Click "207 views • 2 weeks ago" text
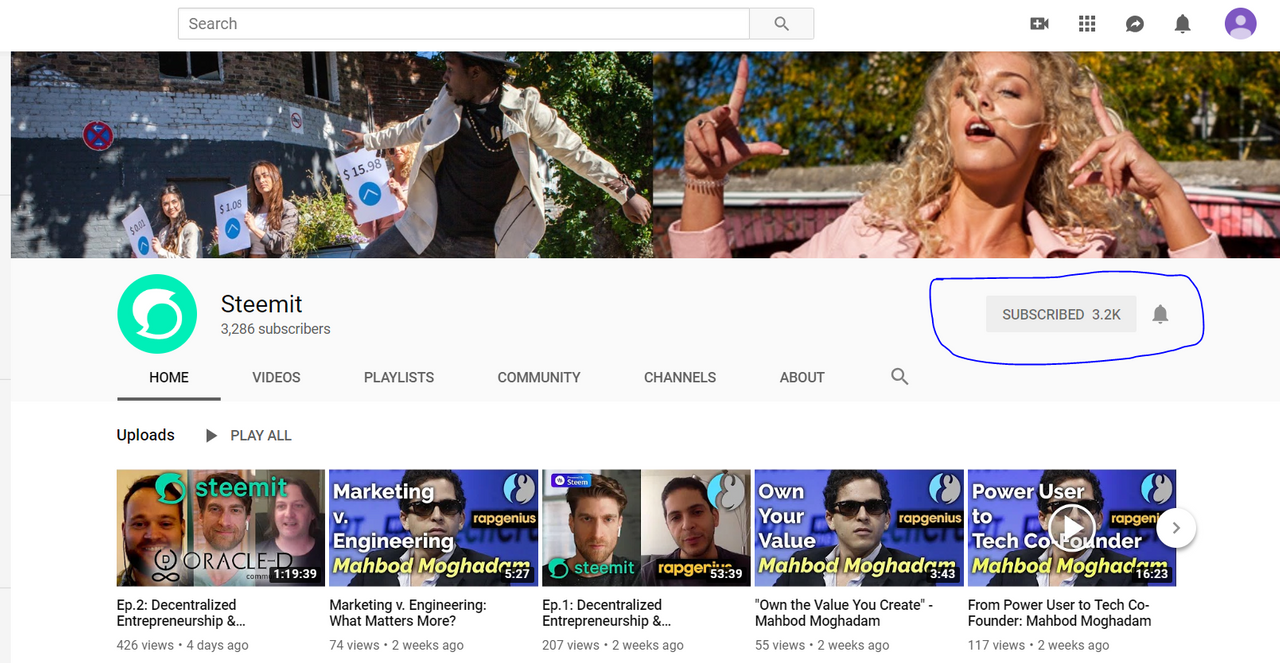The image size is (1280, 663). 613,645
